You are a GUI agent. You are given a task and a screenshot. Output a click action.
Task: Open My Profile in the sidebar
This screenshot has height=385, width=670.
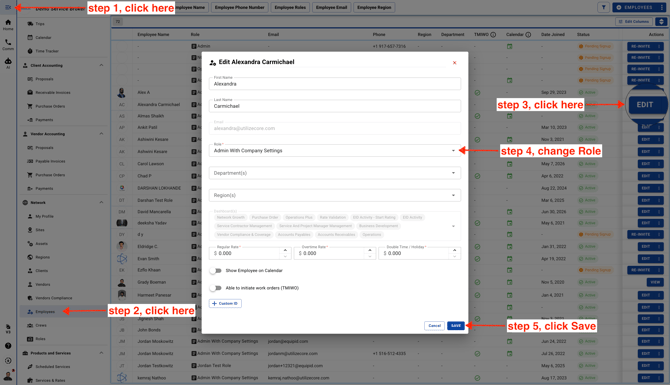[44, 217]
